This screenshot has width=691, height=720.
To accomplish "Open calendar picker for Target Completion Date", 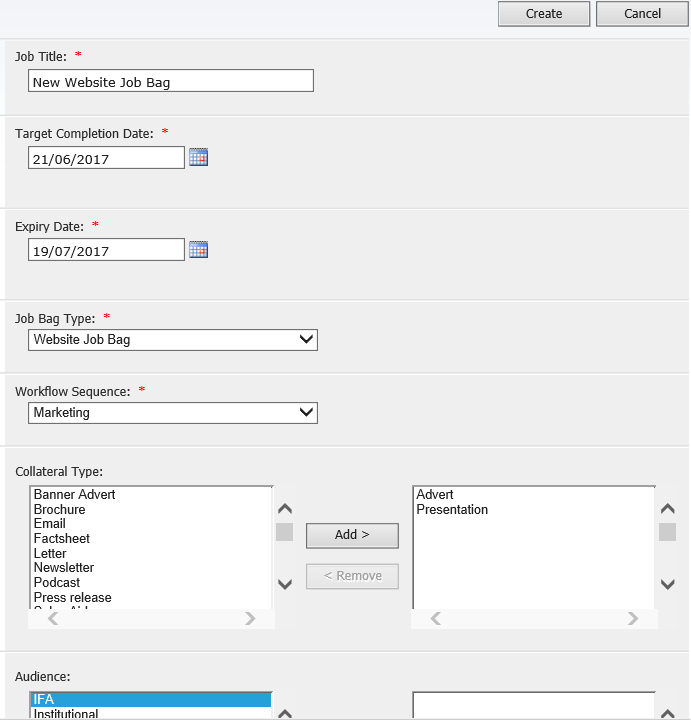I will (x=199, y=157).
